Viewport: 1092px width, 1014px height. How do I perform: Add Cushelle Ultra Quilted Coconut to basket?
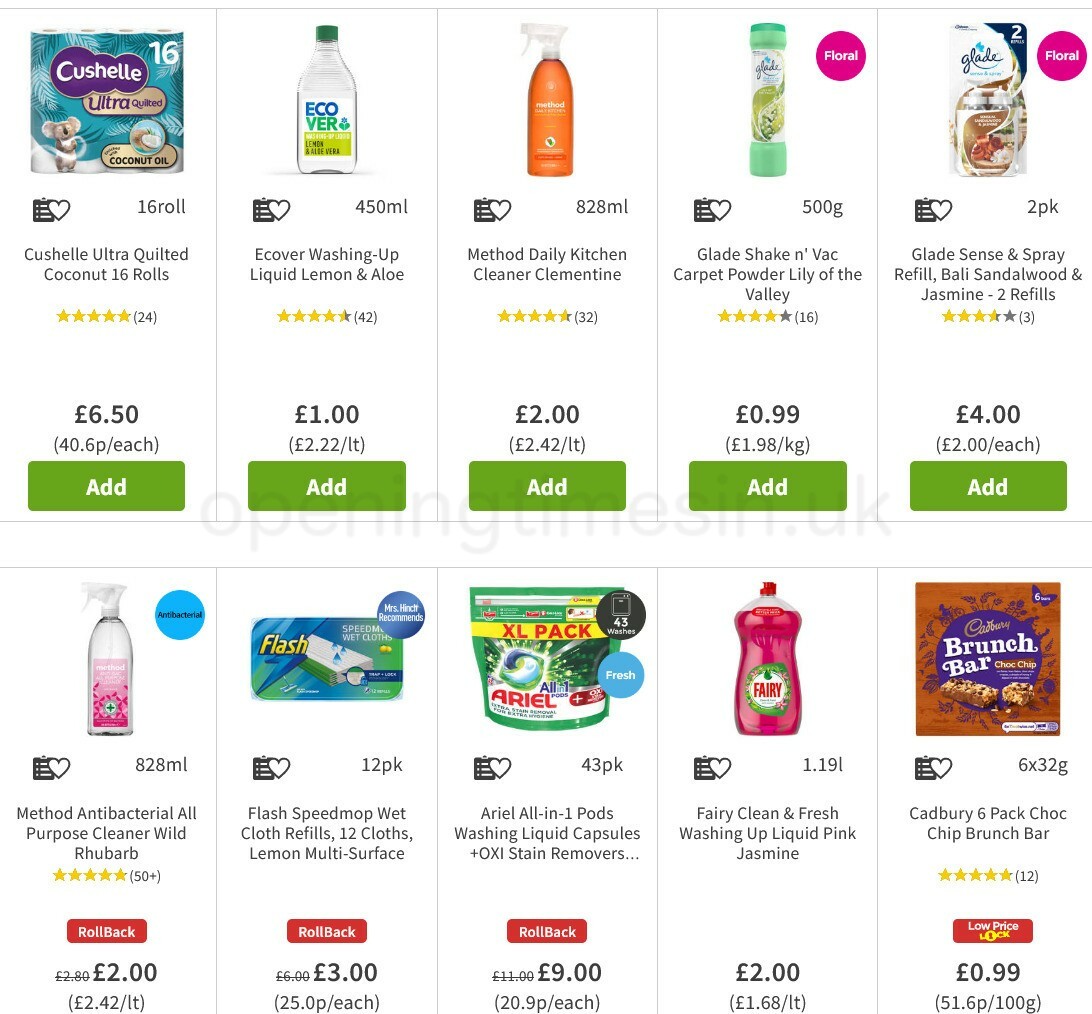106,486
